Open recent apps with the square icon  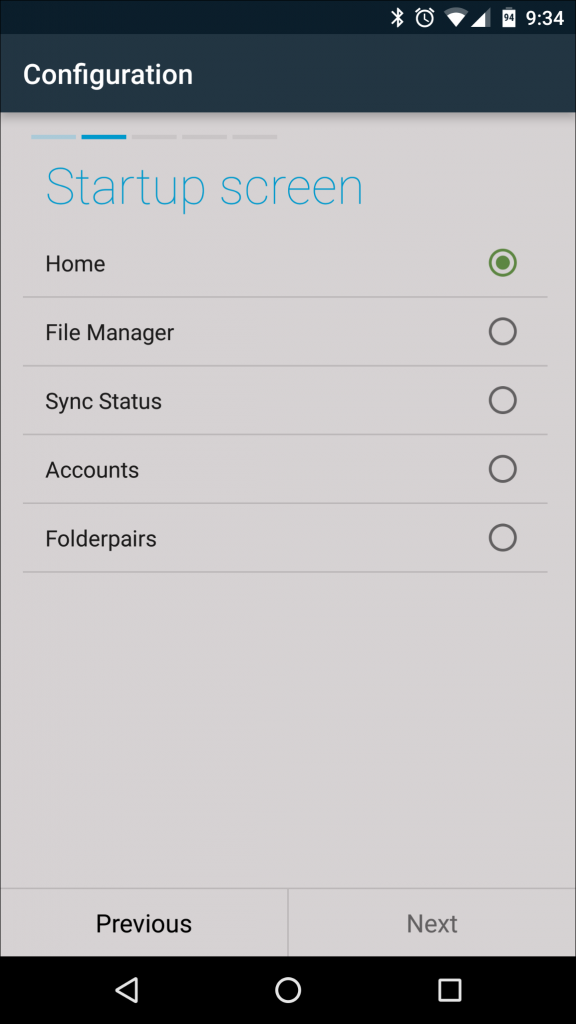click(449, 990)
